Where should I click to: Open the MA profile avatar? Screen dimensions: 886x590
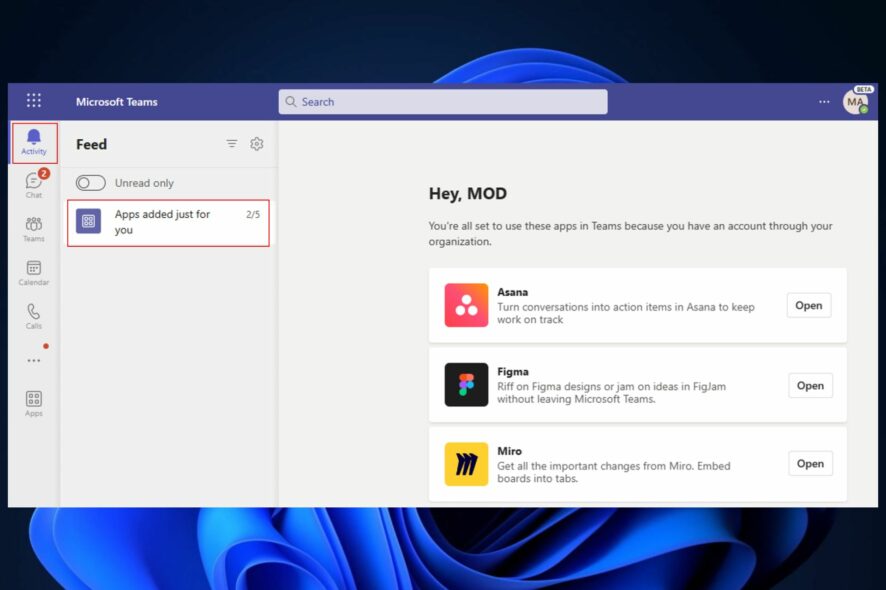click(855, 102)
